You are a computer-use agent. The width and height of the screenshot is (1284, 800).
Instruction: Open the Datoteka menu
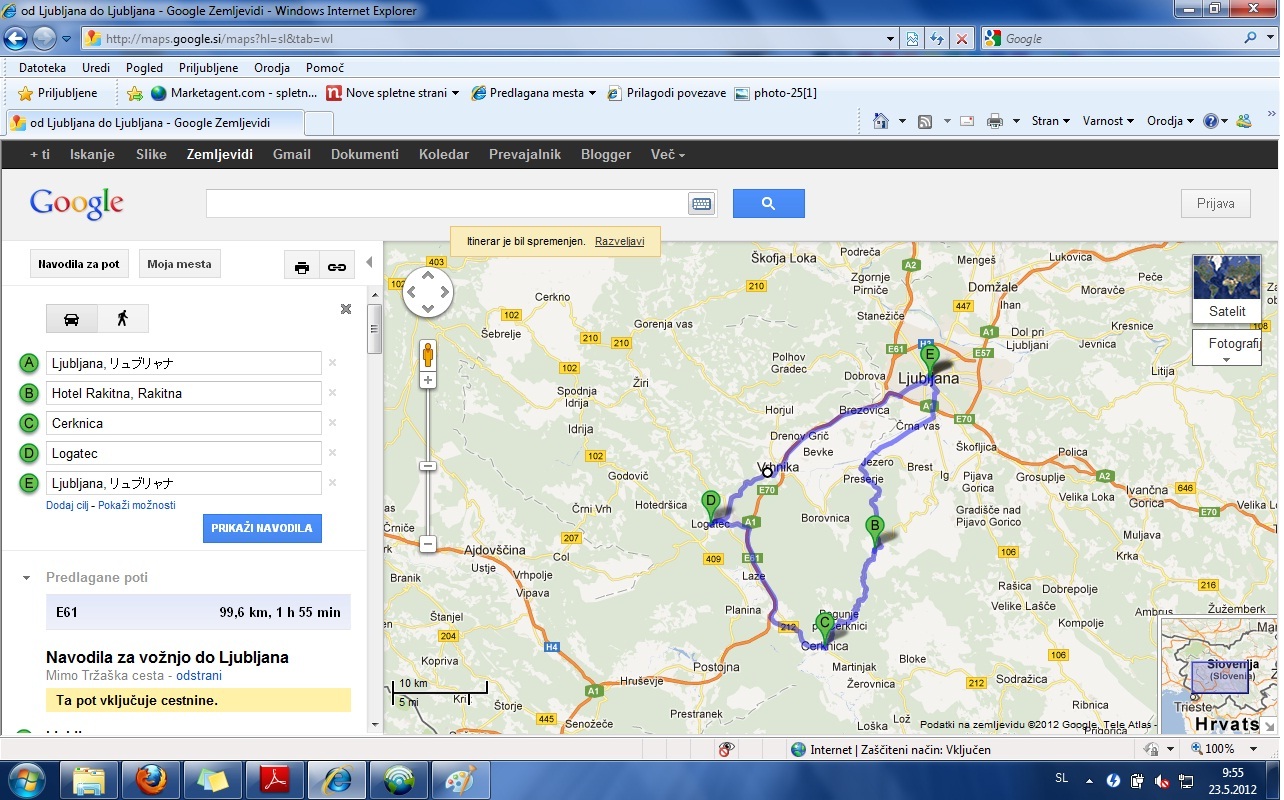pyautogui.click(x=42, y=68)
